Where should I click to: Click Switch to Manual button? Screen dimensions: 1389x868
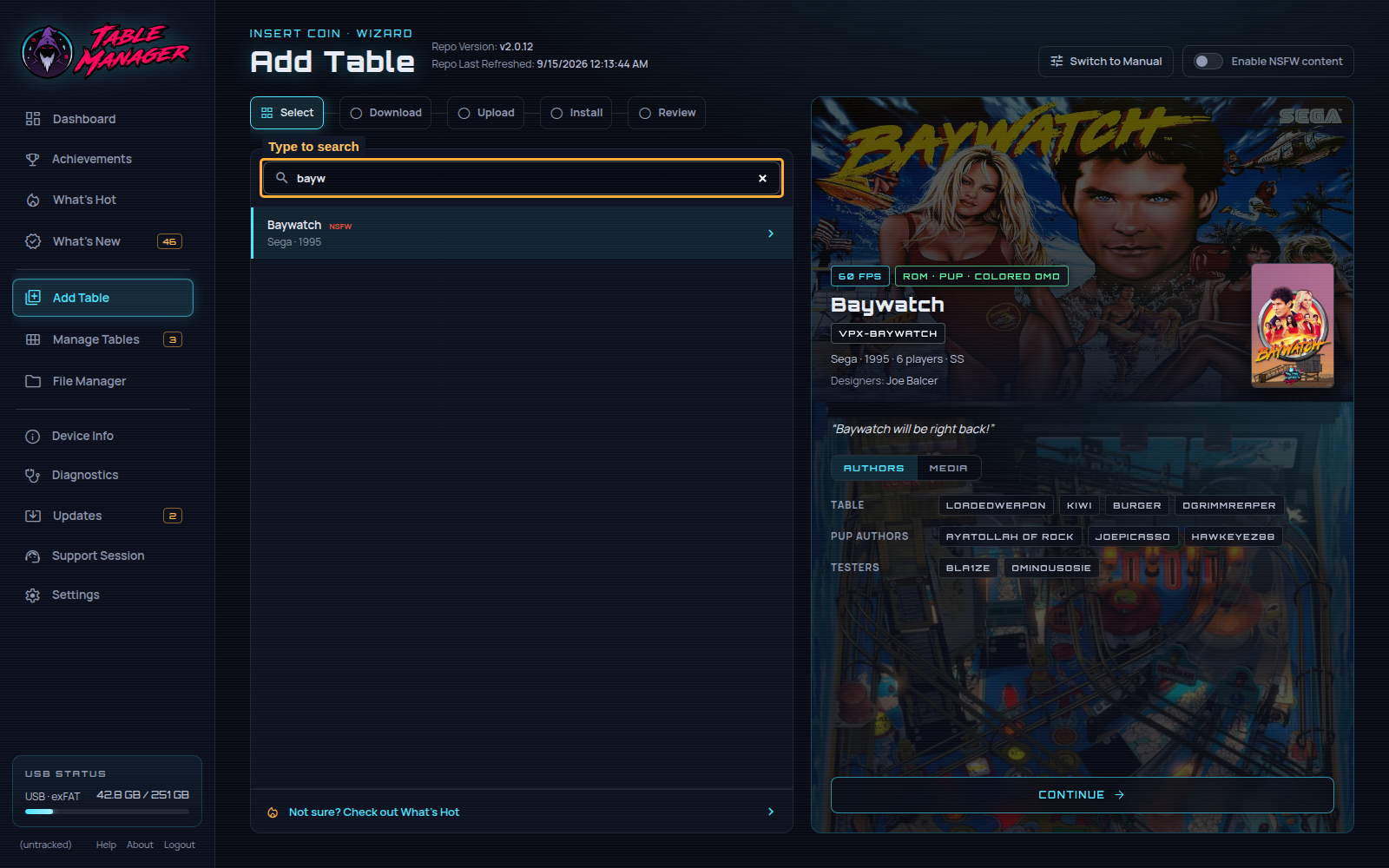(1106, 62)
